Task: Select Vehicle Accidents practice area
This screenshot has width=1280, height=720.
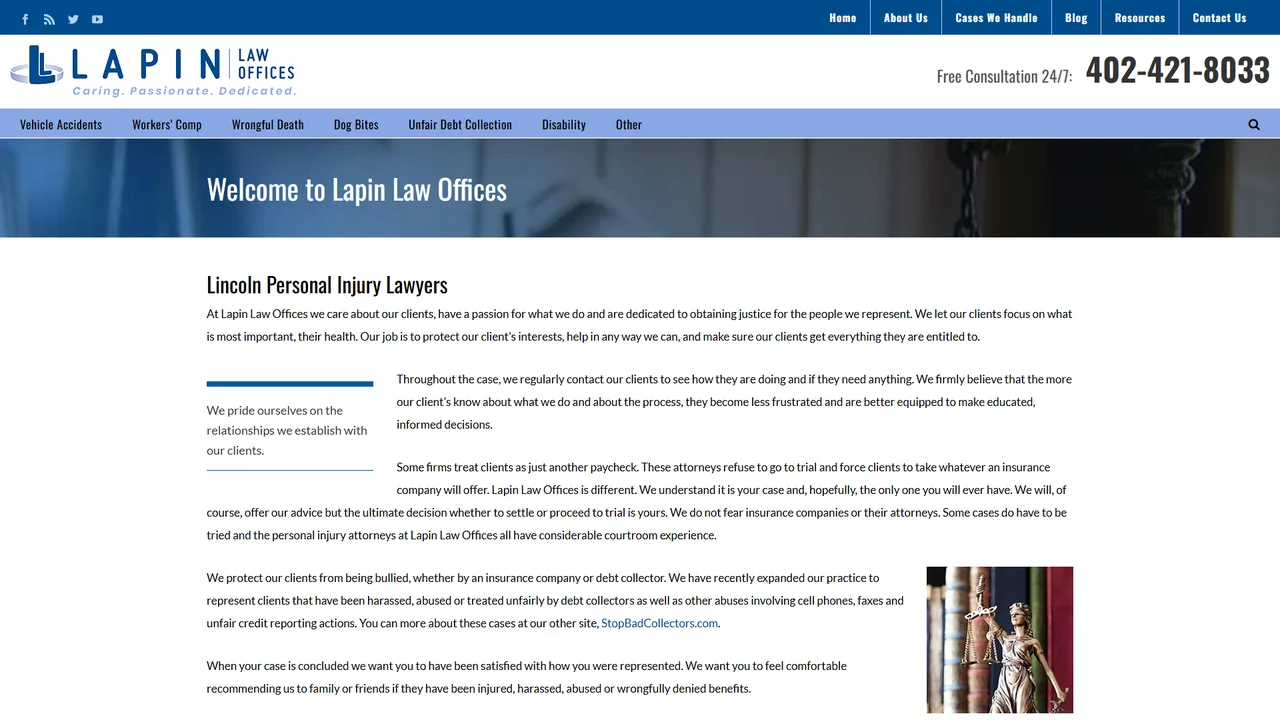Action: 61,124
